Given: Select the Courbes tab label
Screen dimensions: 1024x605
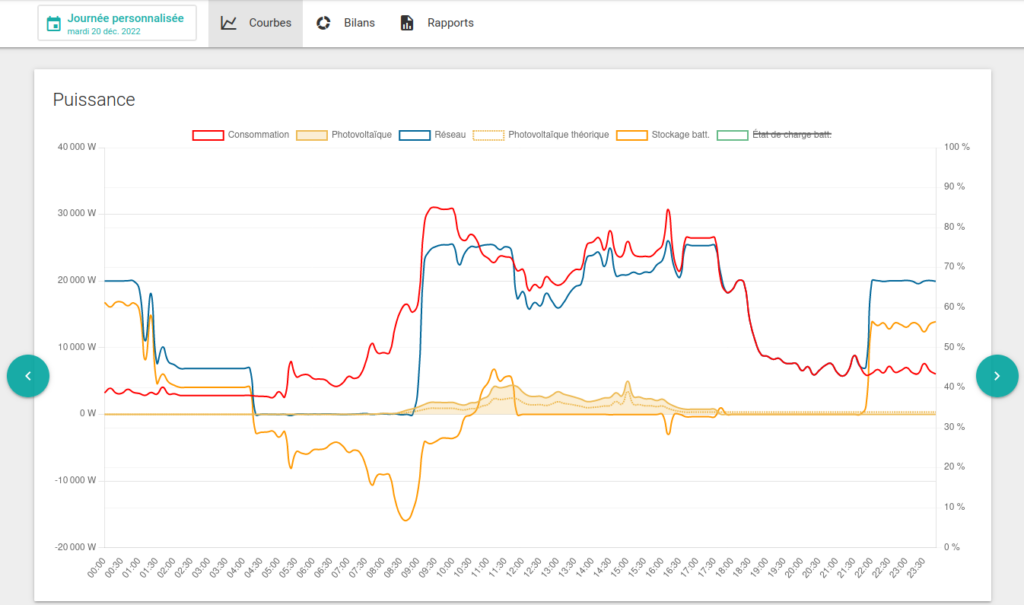Looking at the screenshot, I should (270, 23).
